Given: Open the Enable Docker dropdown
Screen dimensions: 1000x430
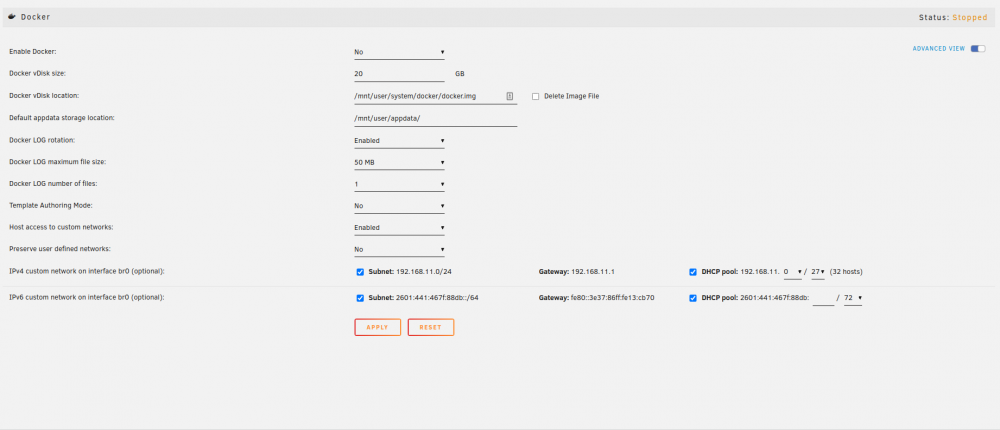Looking at the screenshot, I should coord(399,52).
